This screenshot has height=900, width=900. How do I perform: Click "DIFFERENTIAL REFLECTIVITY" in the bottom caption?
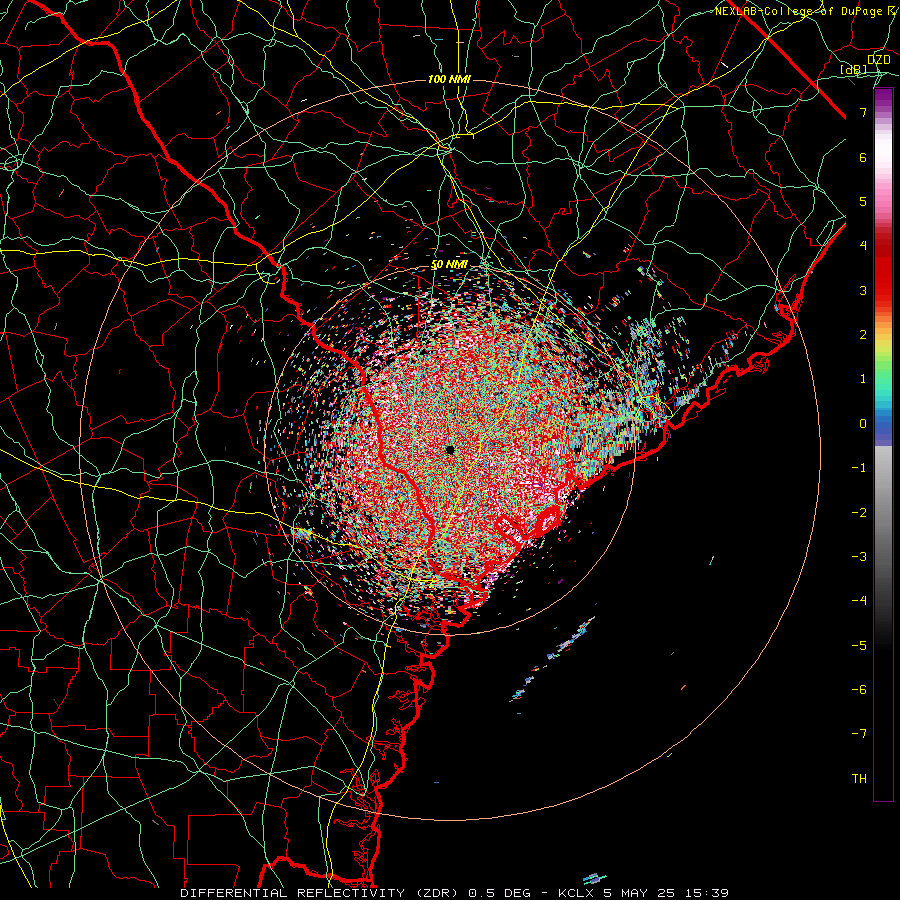click(x=293, y=893)
